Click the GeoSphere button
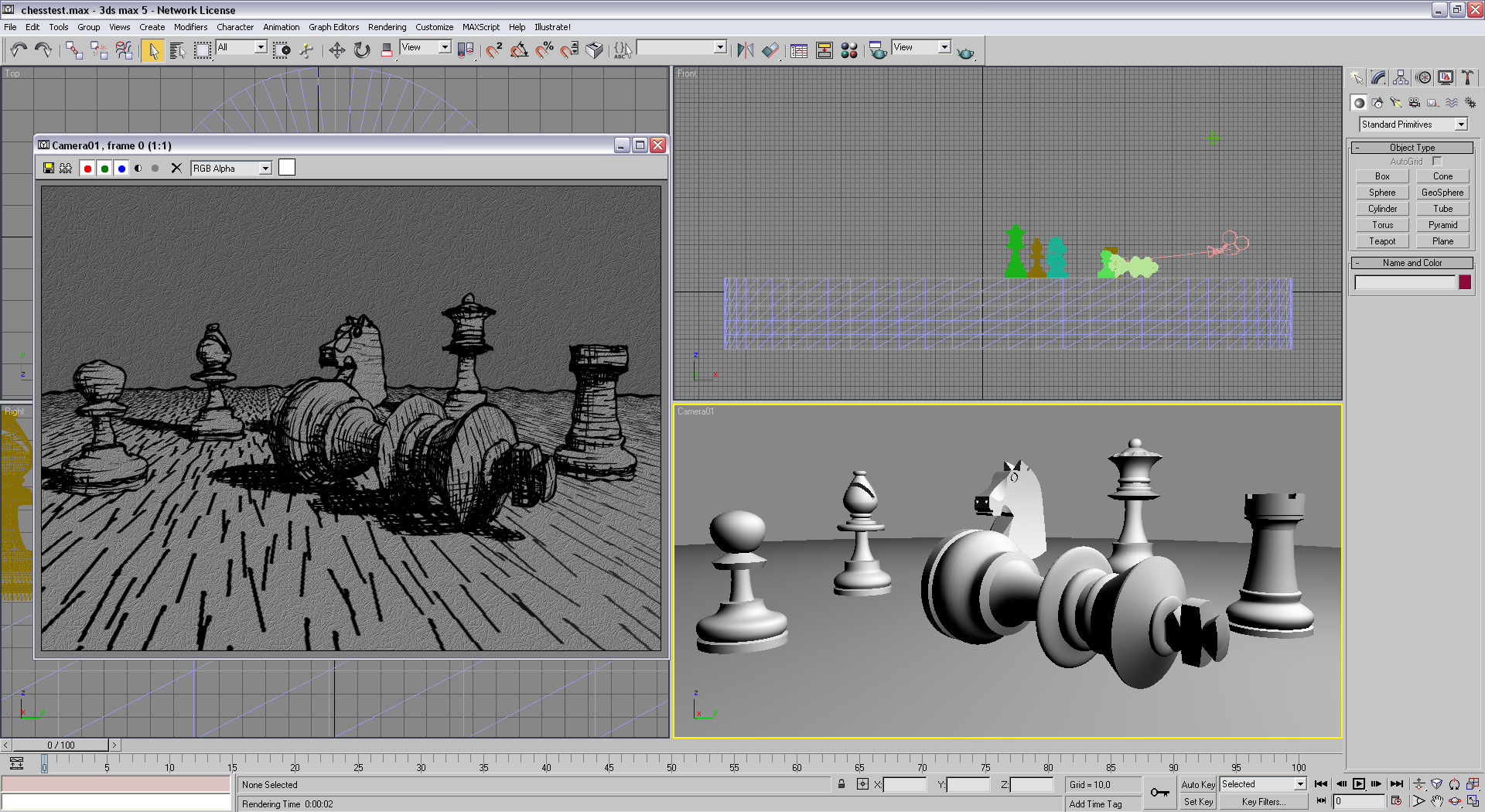1485x812 pixels. coord(1442,193)
